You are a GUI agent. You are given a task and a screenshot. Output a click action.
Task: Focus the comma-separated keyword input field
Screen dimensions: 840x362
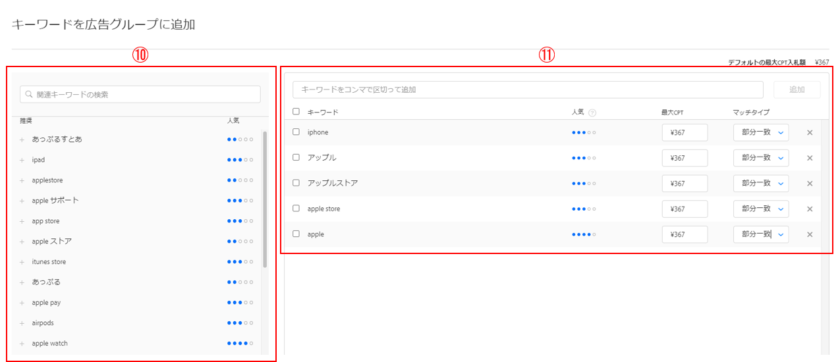pyautogui.click(x=528, y=90)
